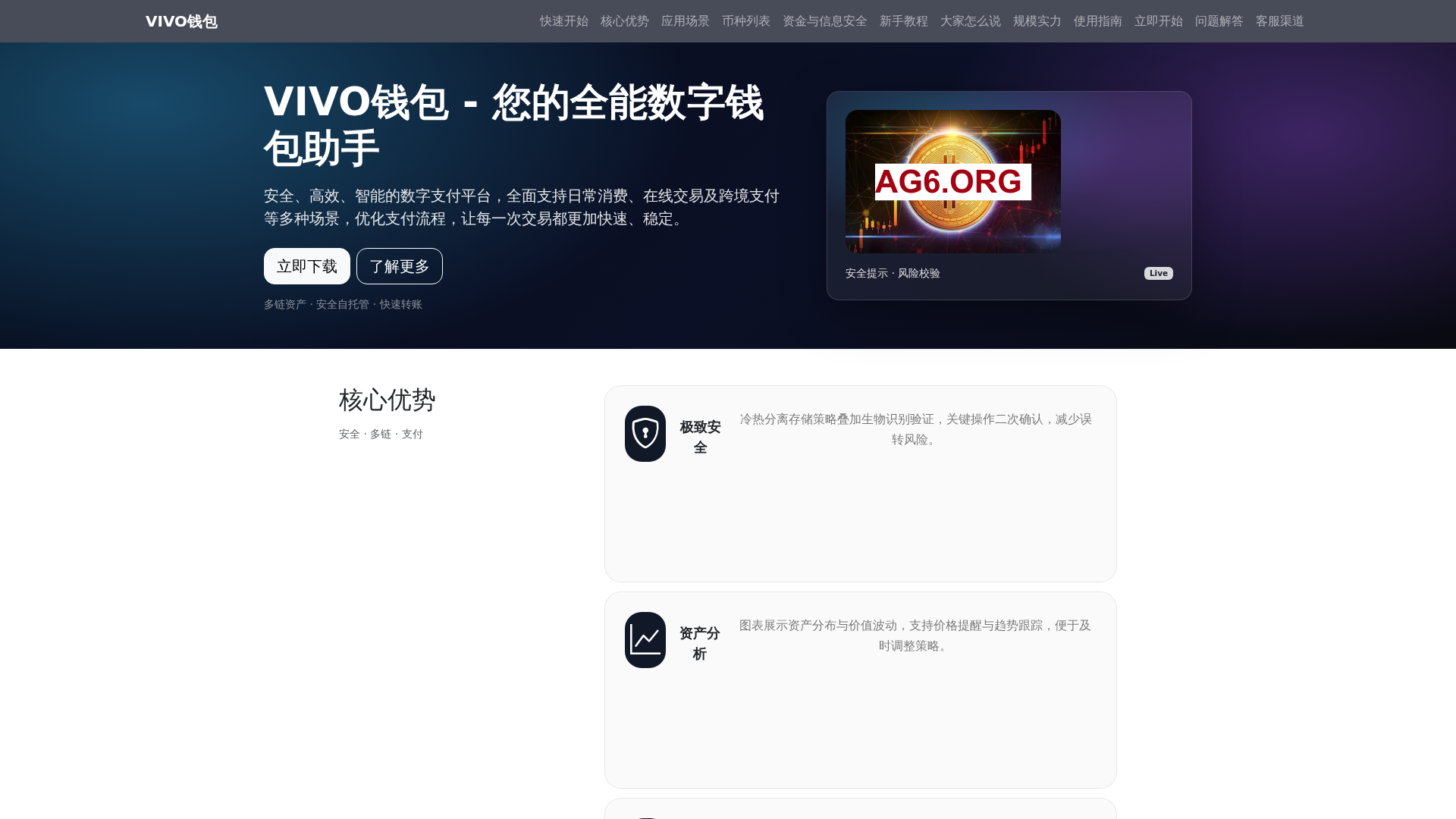Select the 资产分析 card title
The image size is (1456, 819).
[700, 643]
